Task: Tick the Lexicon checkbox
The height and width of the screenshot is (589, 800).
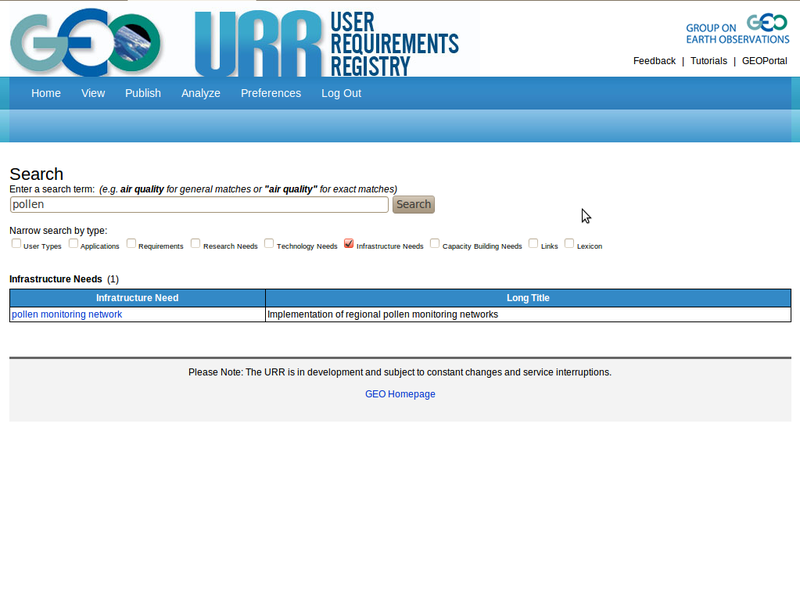Action: 569,243
